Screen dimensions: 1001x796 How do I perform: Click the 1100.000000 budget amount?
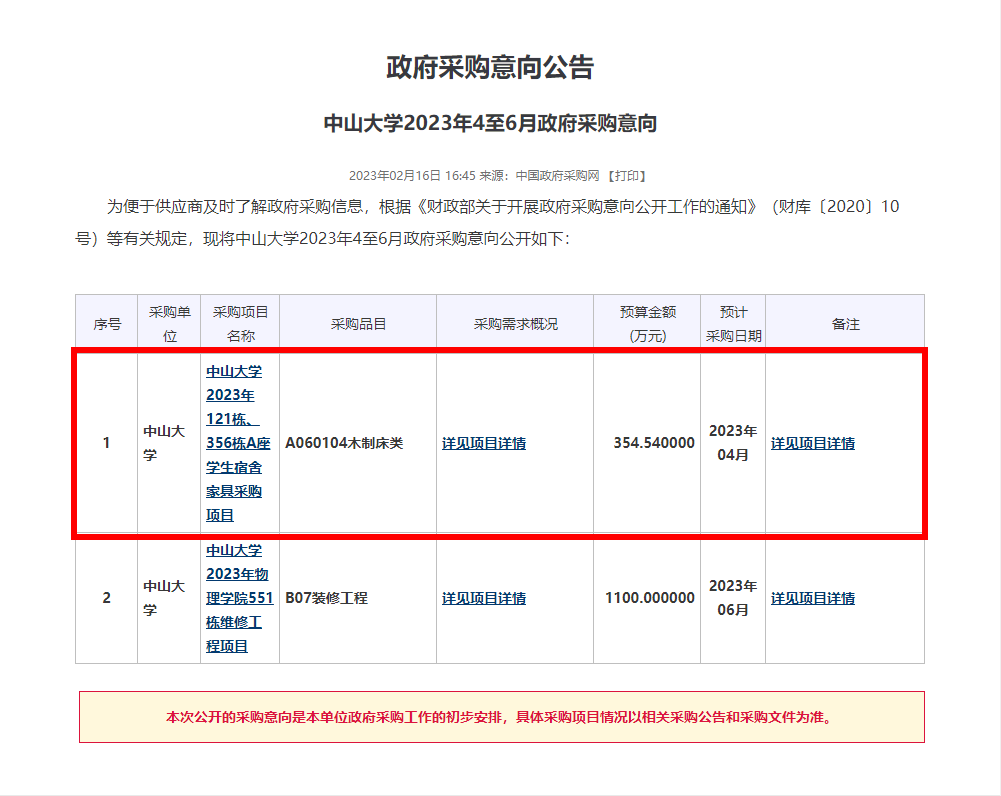650,598
